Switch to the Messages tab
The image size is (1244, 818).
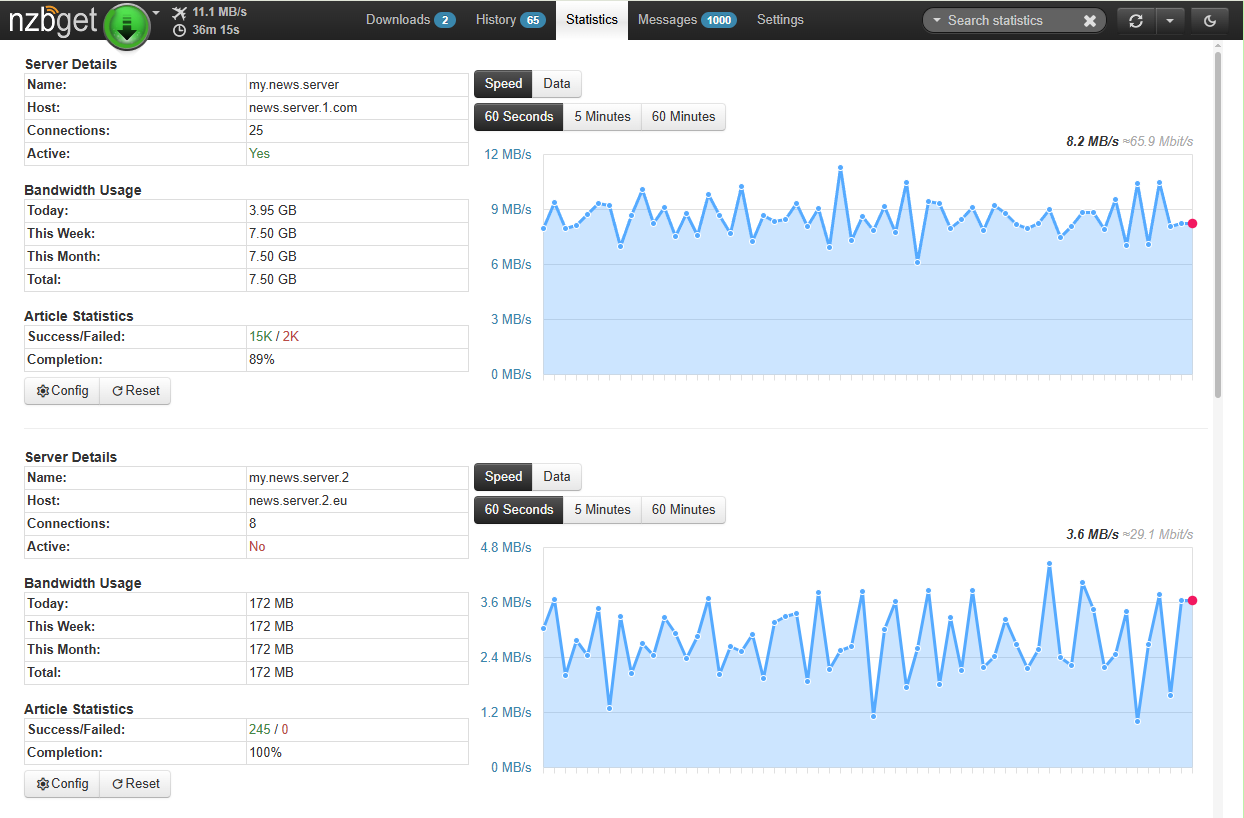(686, 20)
